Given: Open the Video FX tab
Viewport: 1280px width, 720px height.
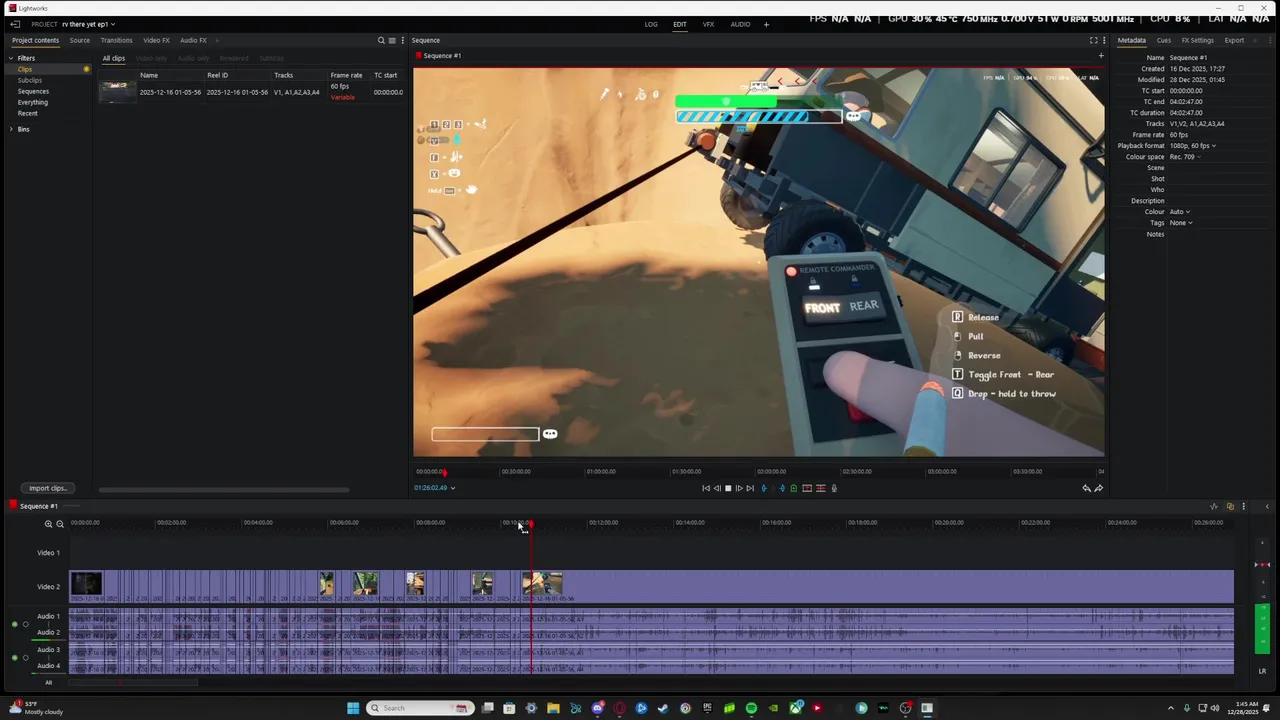Looking at the screenshot, I should [156, 41].
